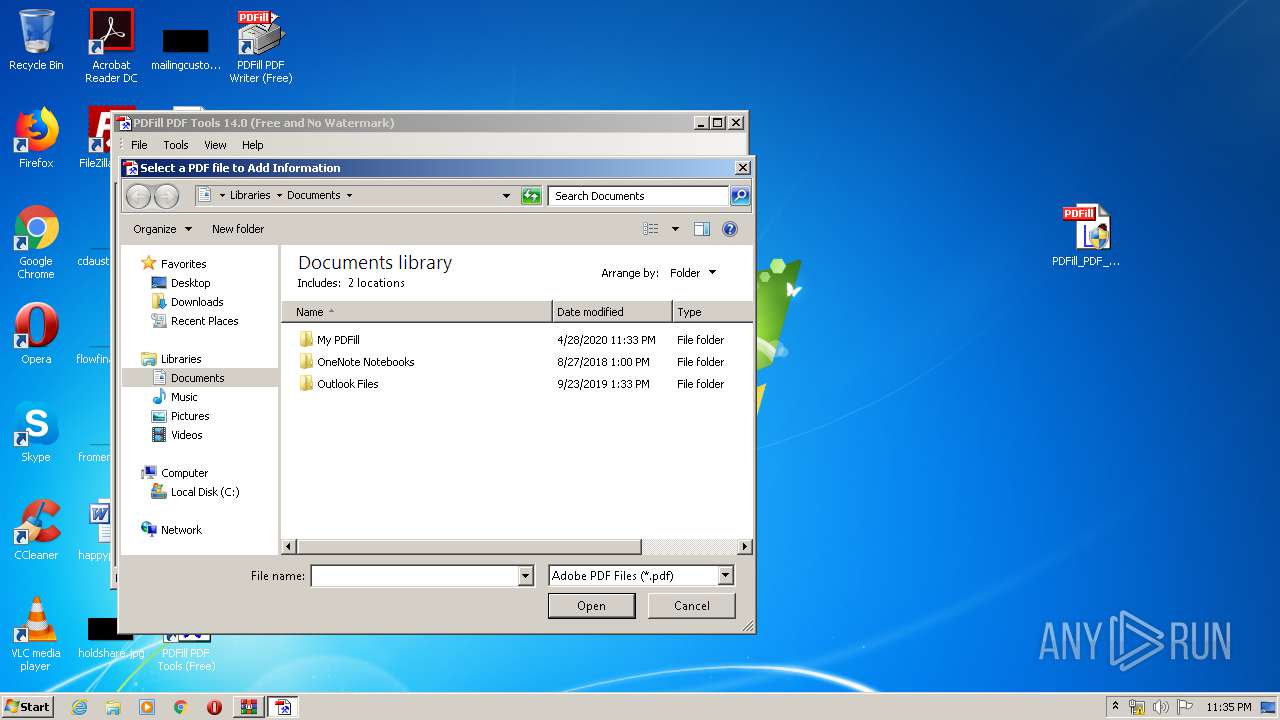Screen dimensions: 1280x720
Task: Click the Search Documents field
Action: pyautogui.click(x=639, y=196)
